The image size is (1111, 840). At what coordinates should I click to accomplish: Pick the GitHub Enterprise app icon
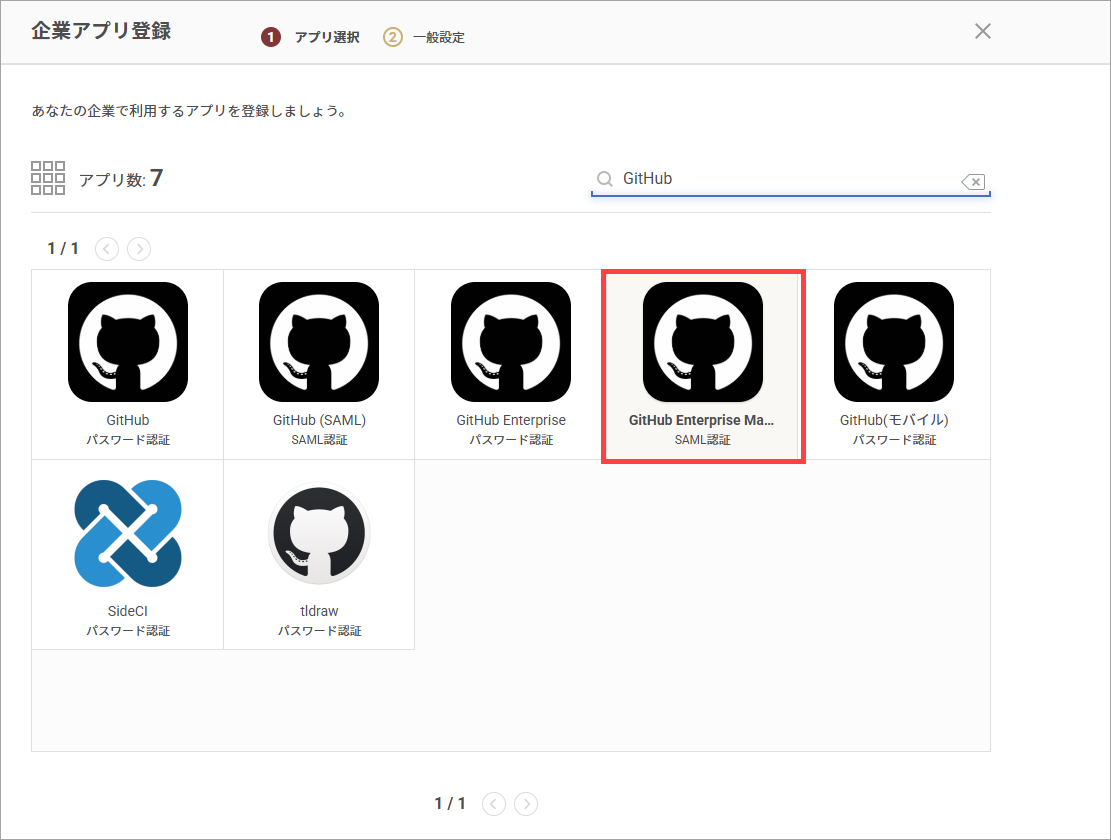(511, 342)
